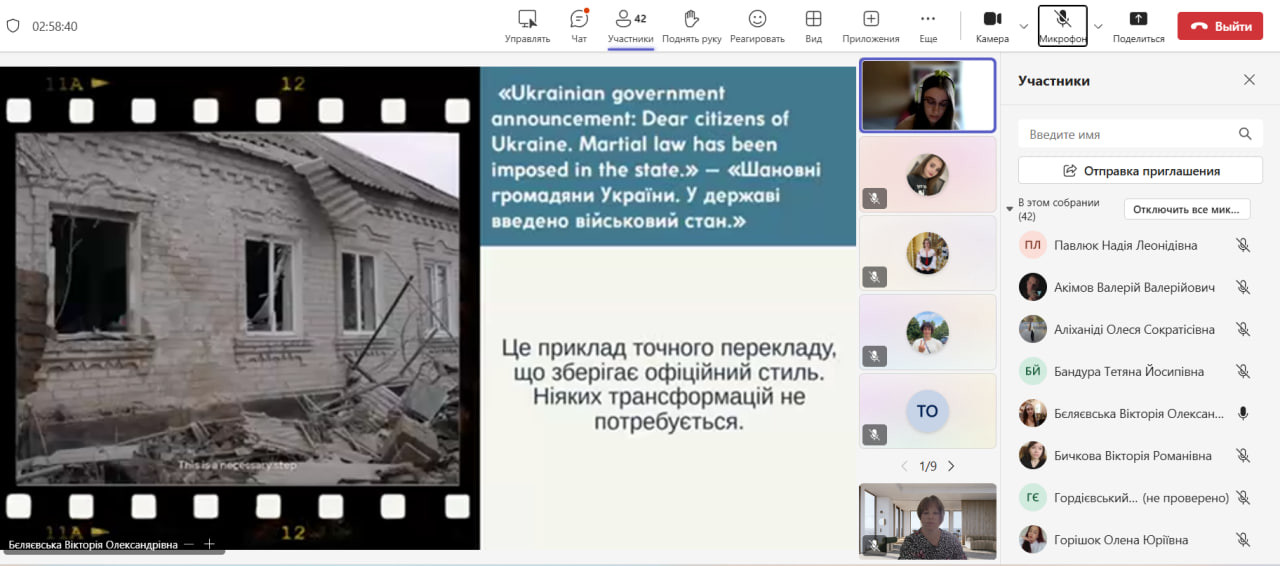This screenshot has height=566, width=1280.
Task: Select the Участники participants tab
Action: 630,25
